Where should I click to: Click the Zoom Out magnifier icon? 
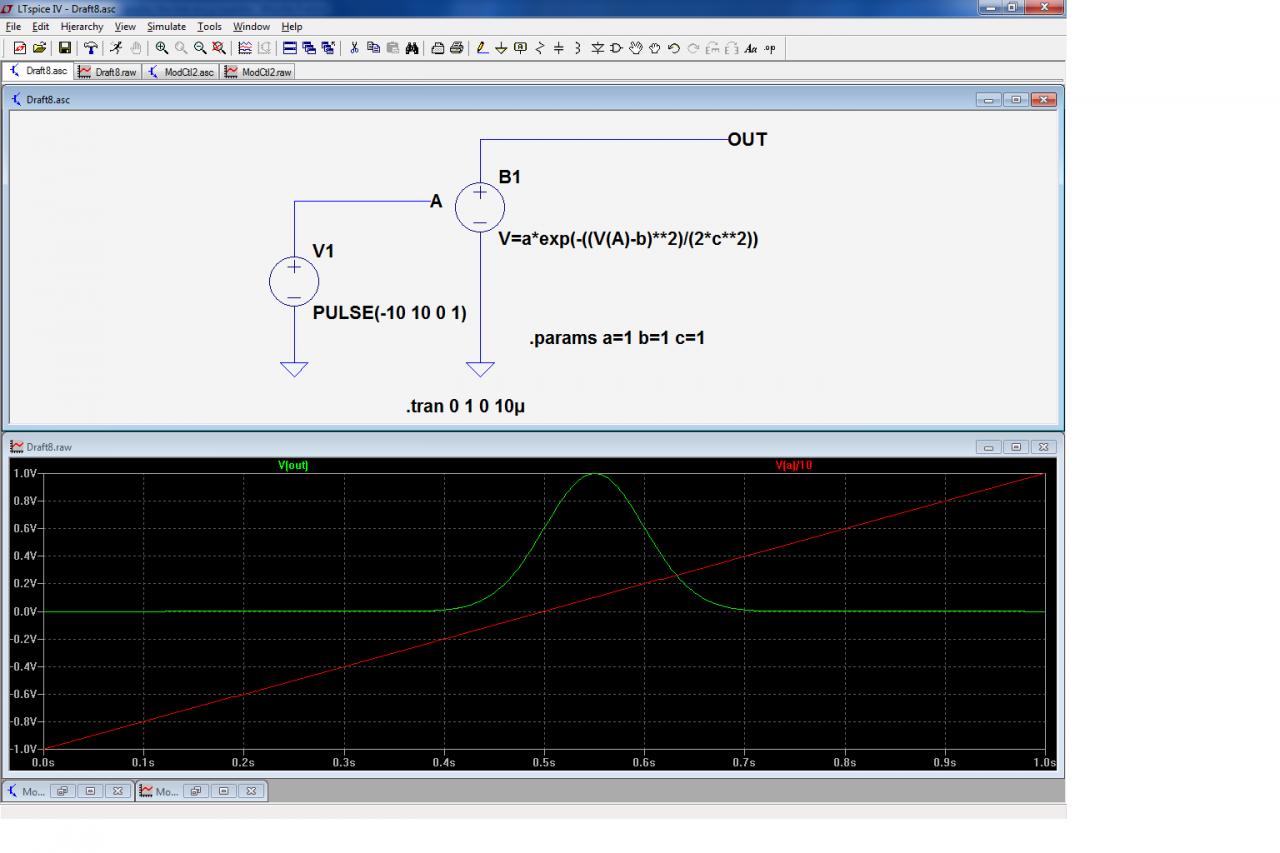point(200,48)
